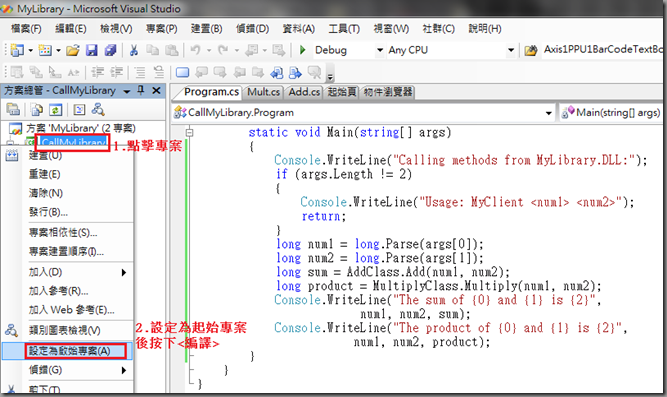
Task: Choose 設定為啟始專案(A) in context menu
Action: click(68, 351)
